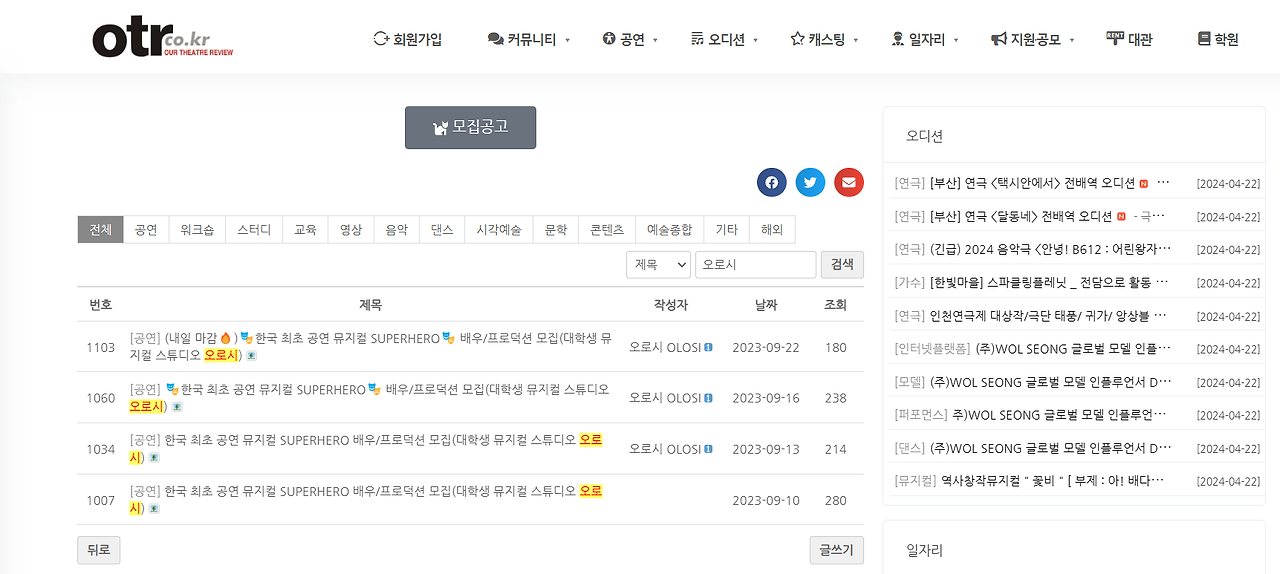Open (긴급) 2024 음악극 <안녕! B612 link

(x=1050, y=249)
